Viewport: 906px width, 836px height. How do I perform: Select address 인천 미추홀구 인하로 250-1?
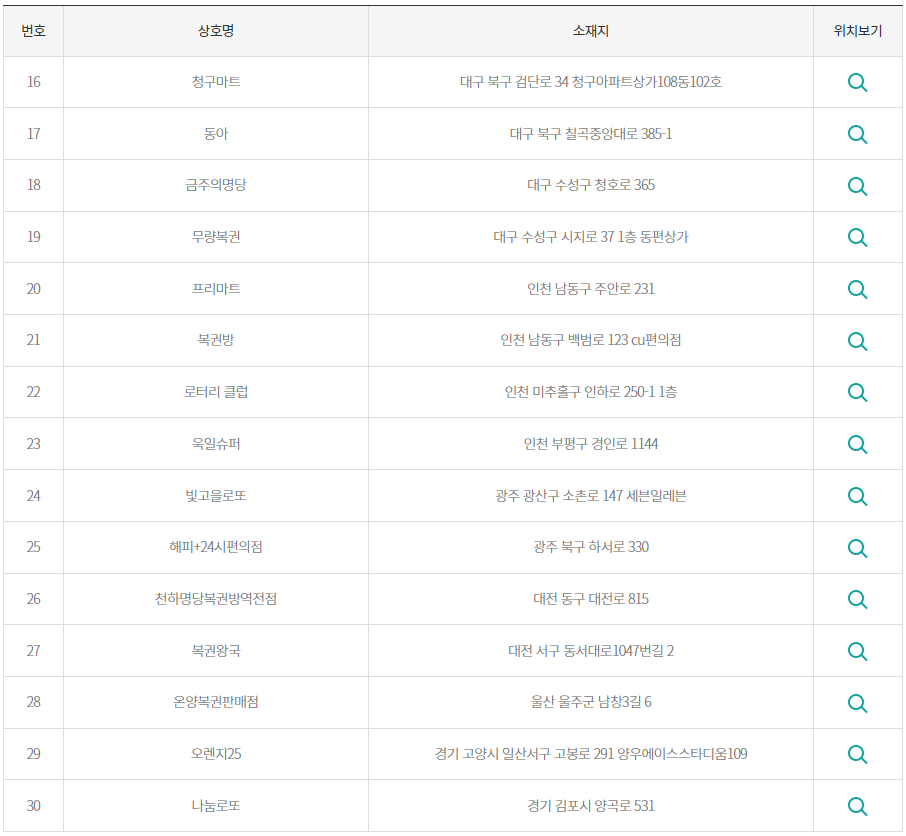point(580,392)
